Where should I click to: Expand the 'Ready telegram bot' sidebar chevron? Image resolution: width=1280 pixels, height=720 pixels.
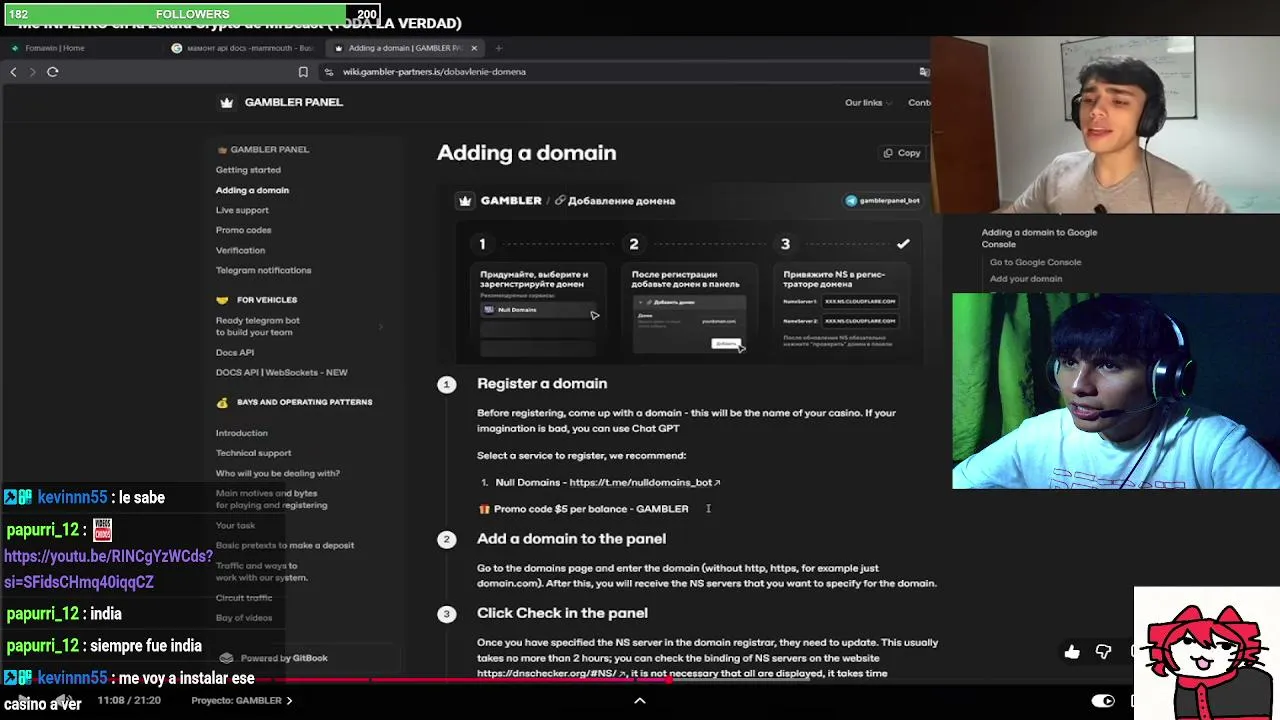click(x=380, y=326)
